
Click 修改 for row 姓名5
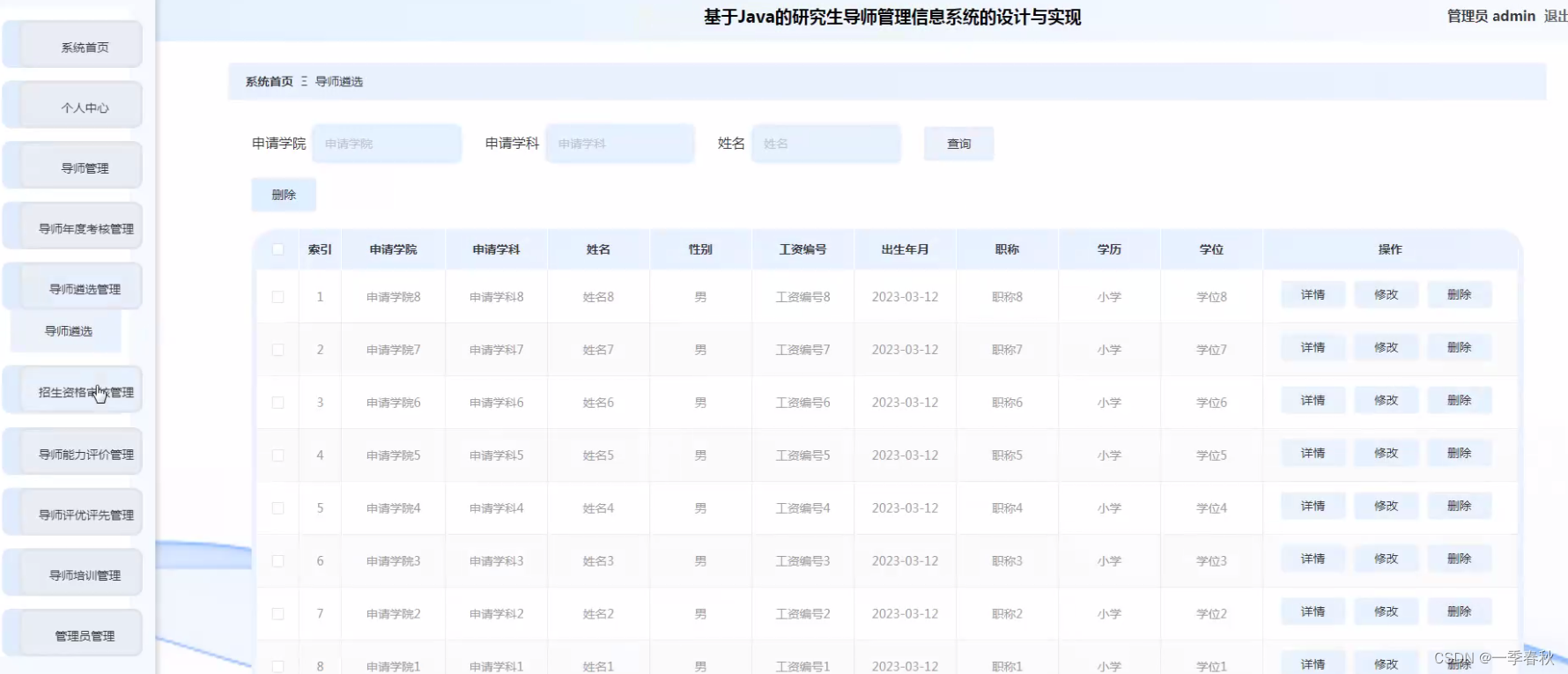tap(1386, 454)
